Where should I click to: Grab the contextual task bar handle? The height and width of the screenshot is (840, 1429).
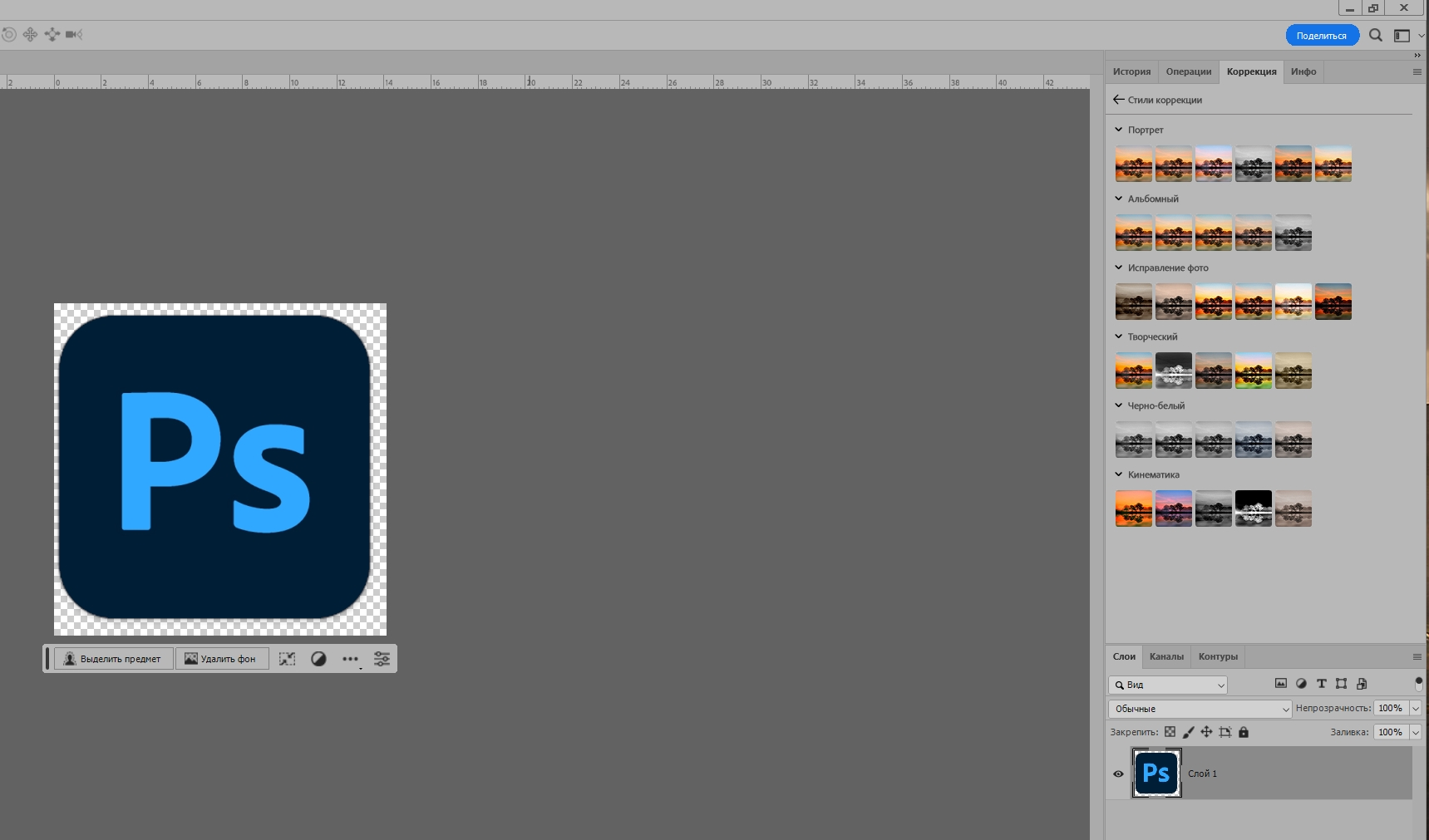click(x=47, y=659)
